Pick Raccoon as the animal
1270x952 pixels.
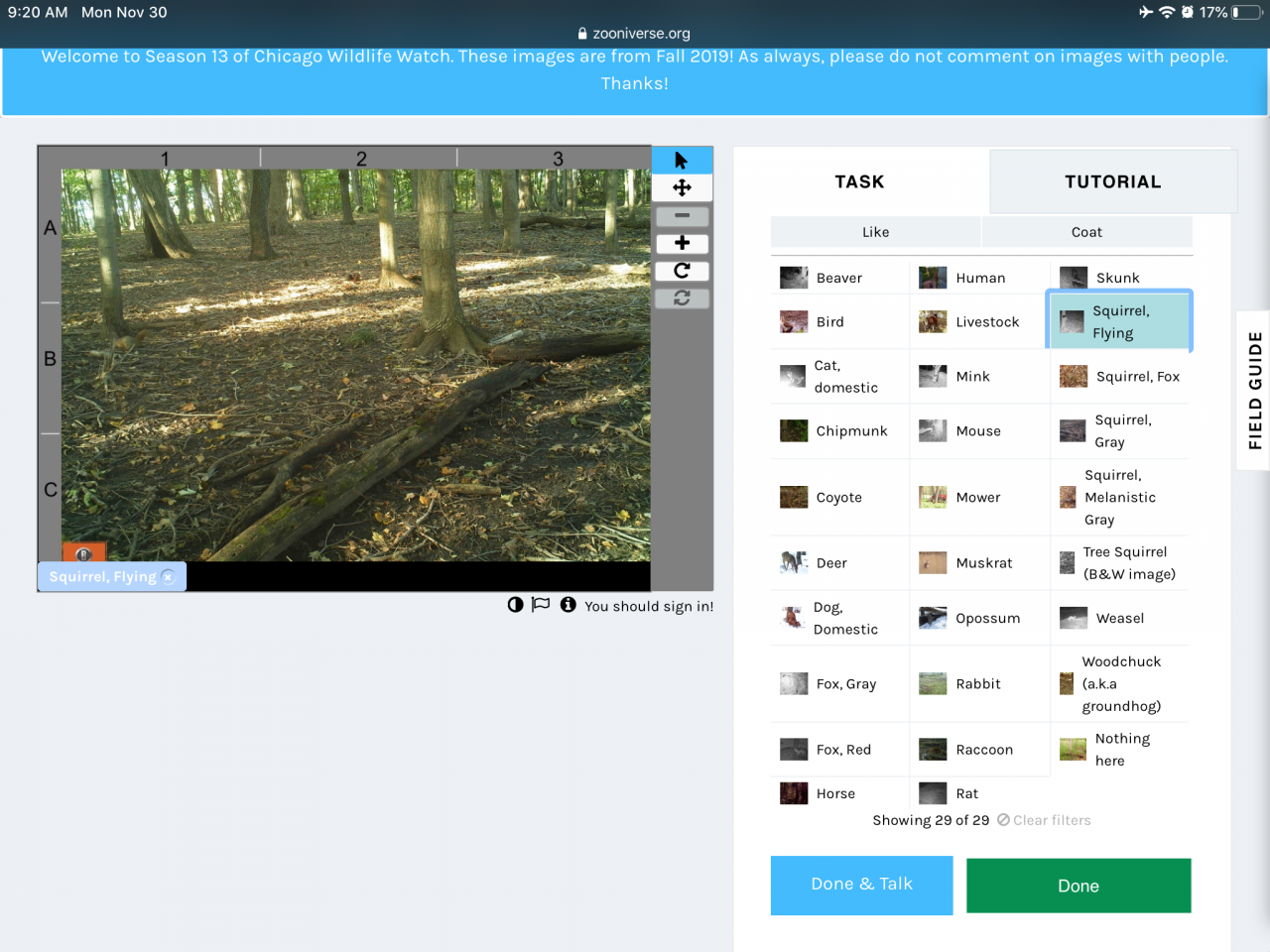point(979,750)
